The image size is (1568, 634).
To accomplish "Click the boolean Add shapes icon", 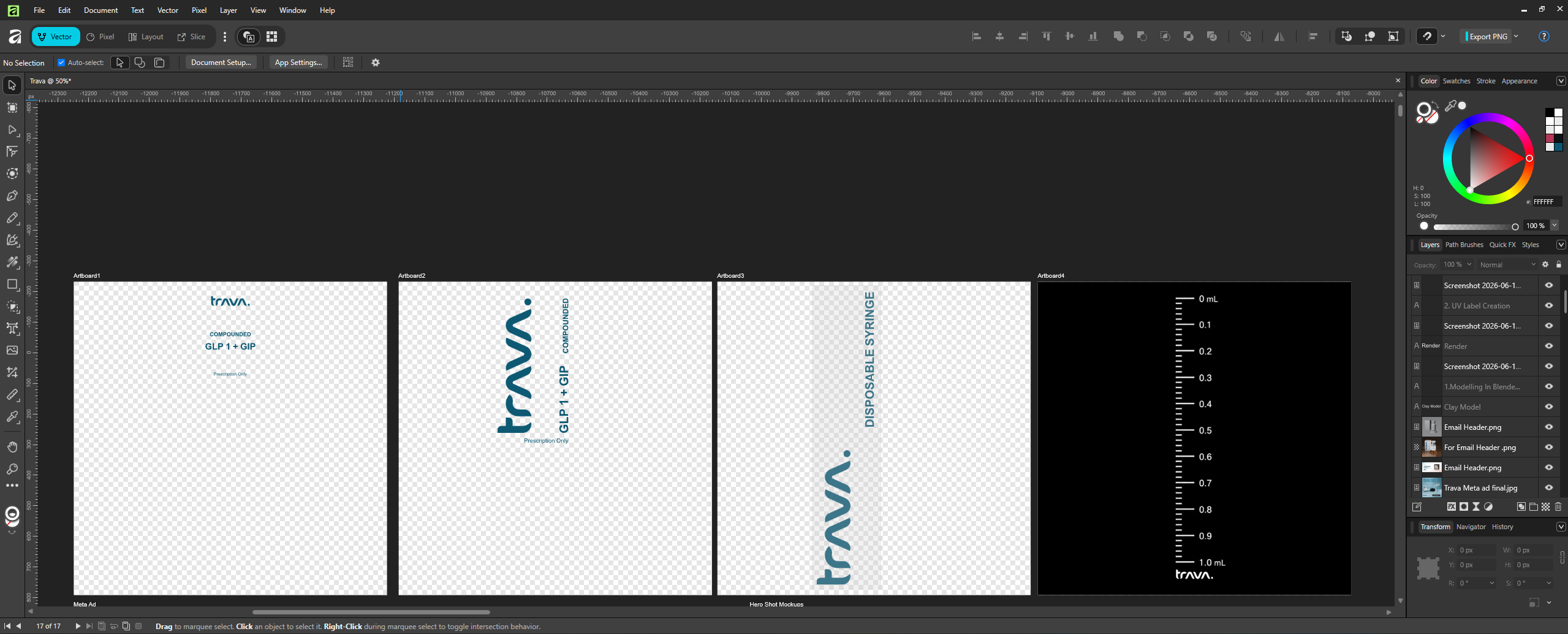I will 1119,37.
